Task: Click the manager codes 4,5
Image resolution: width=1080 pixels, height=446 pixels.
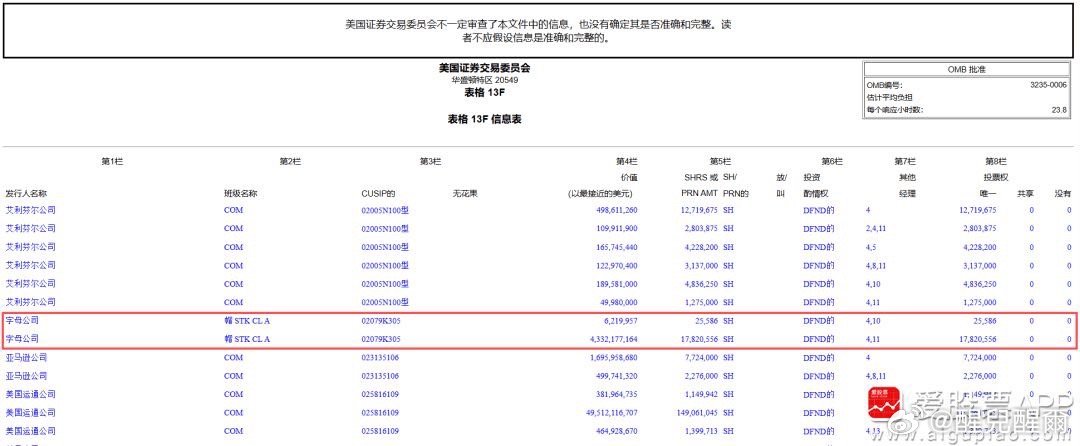Action: pos(871,247)
